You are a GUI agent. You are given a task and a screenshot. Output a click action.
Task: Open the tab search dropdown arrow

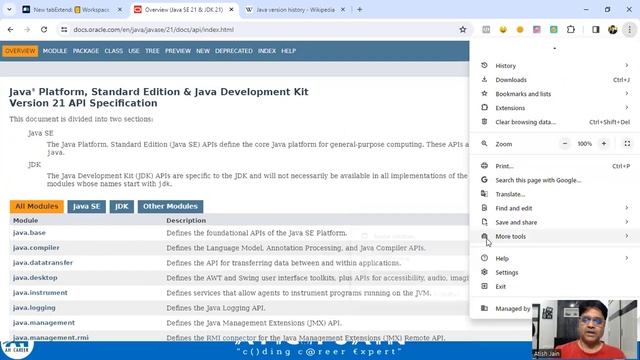coord(9,9)
